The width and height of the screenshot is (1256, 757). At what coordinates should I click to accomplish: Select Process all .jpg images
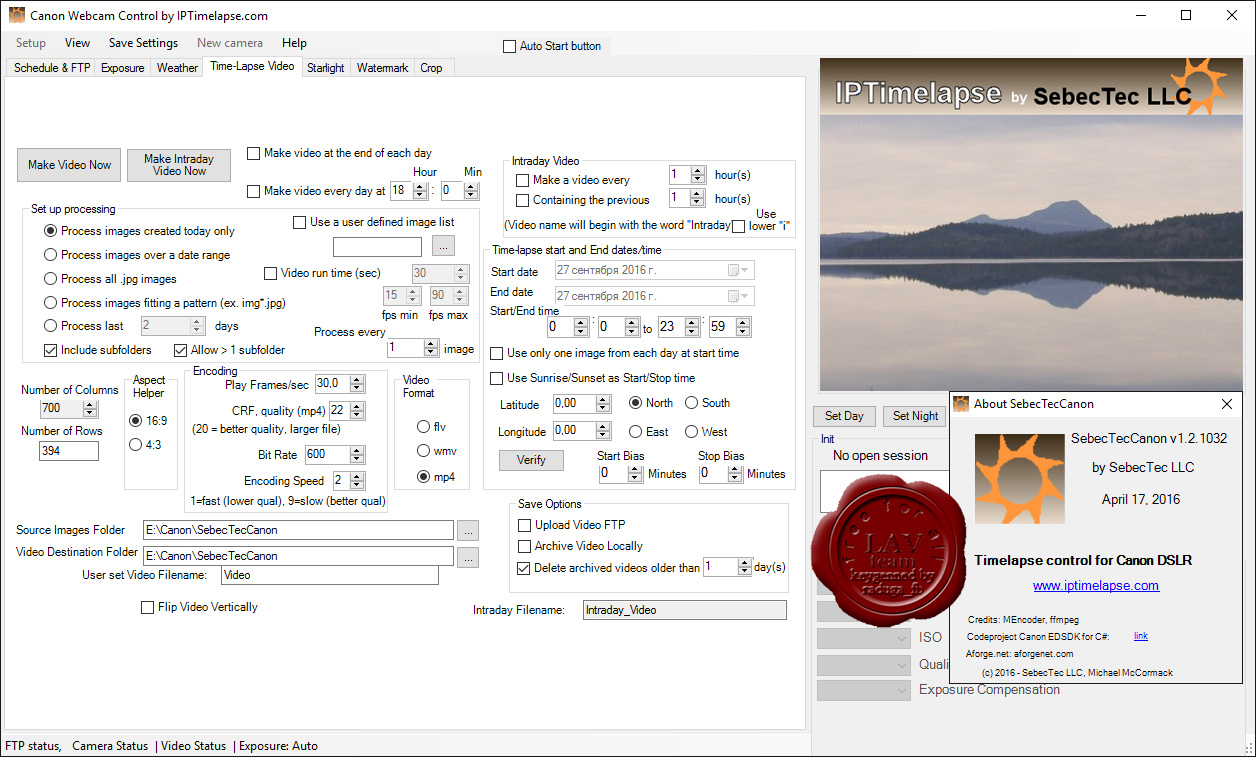[x=51, y=279]
